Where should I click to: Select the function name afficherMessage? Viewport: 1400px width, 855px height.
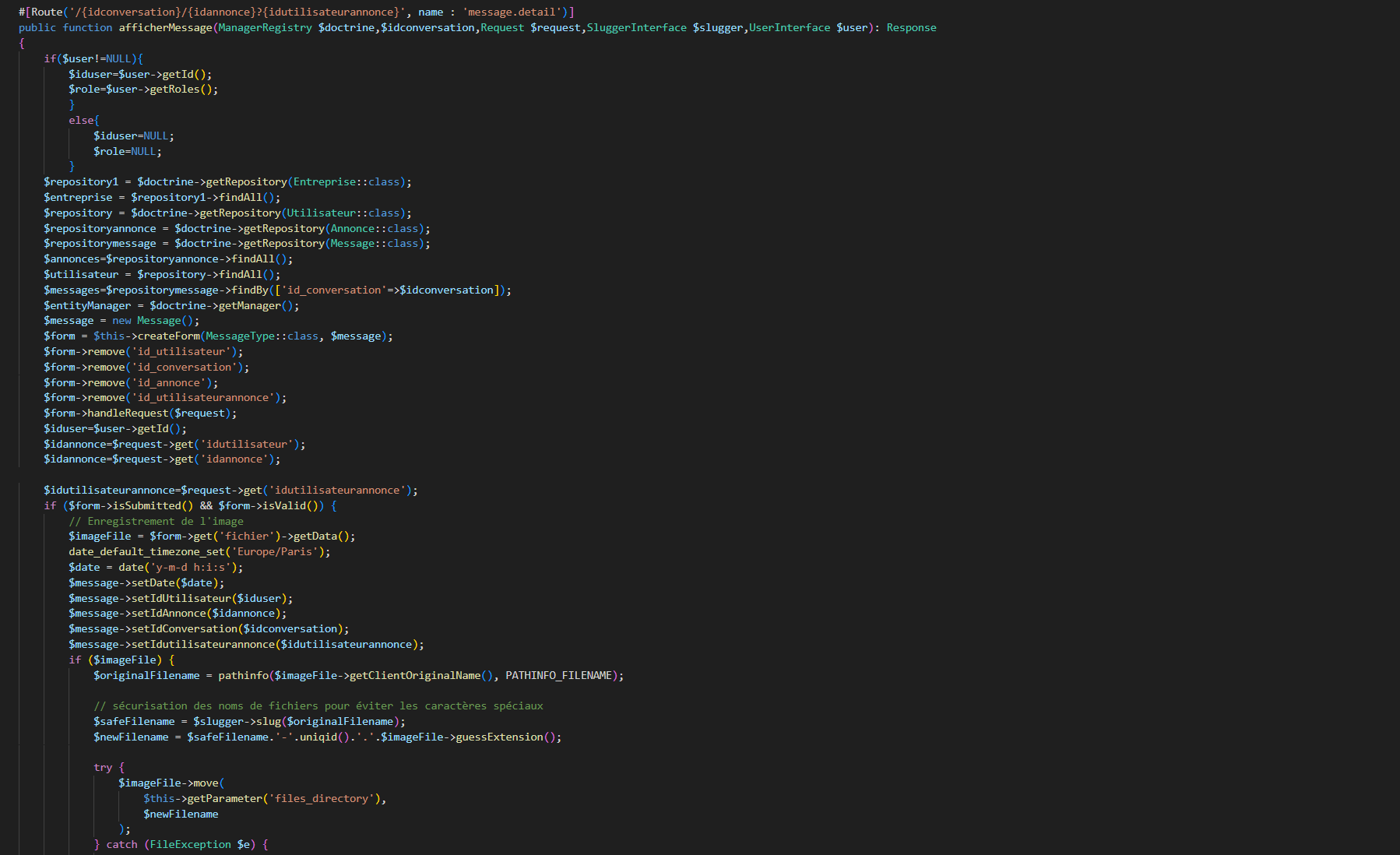[x=165, y=27]
